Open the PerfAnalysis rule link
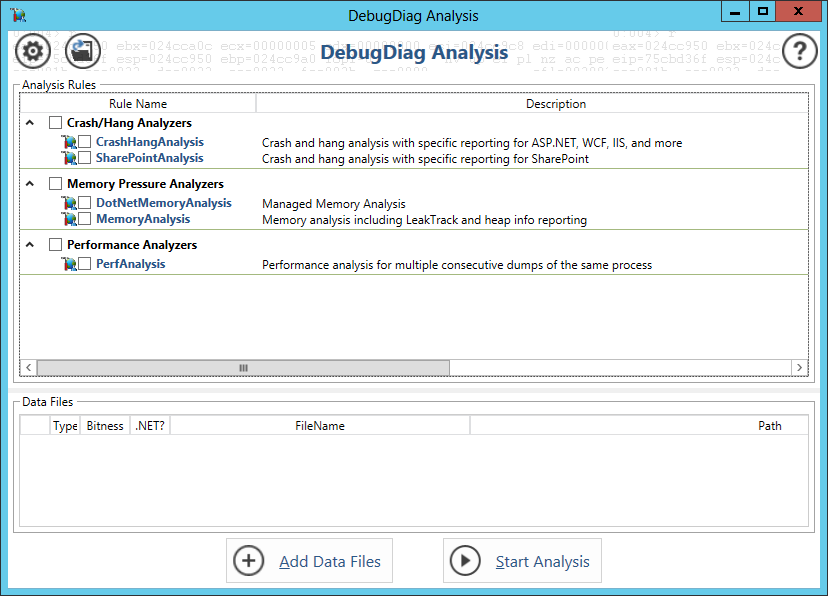The height and width of the screenshot is (596, 828). coord(130,264)
